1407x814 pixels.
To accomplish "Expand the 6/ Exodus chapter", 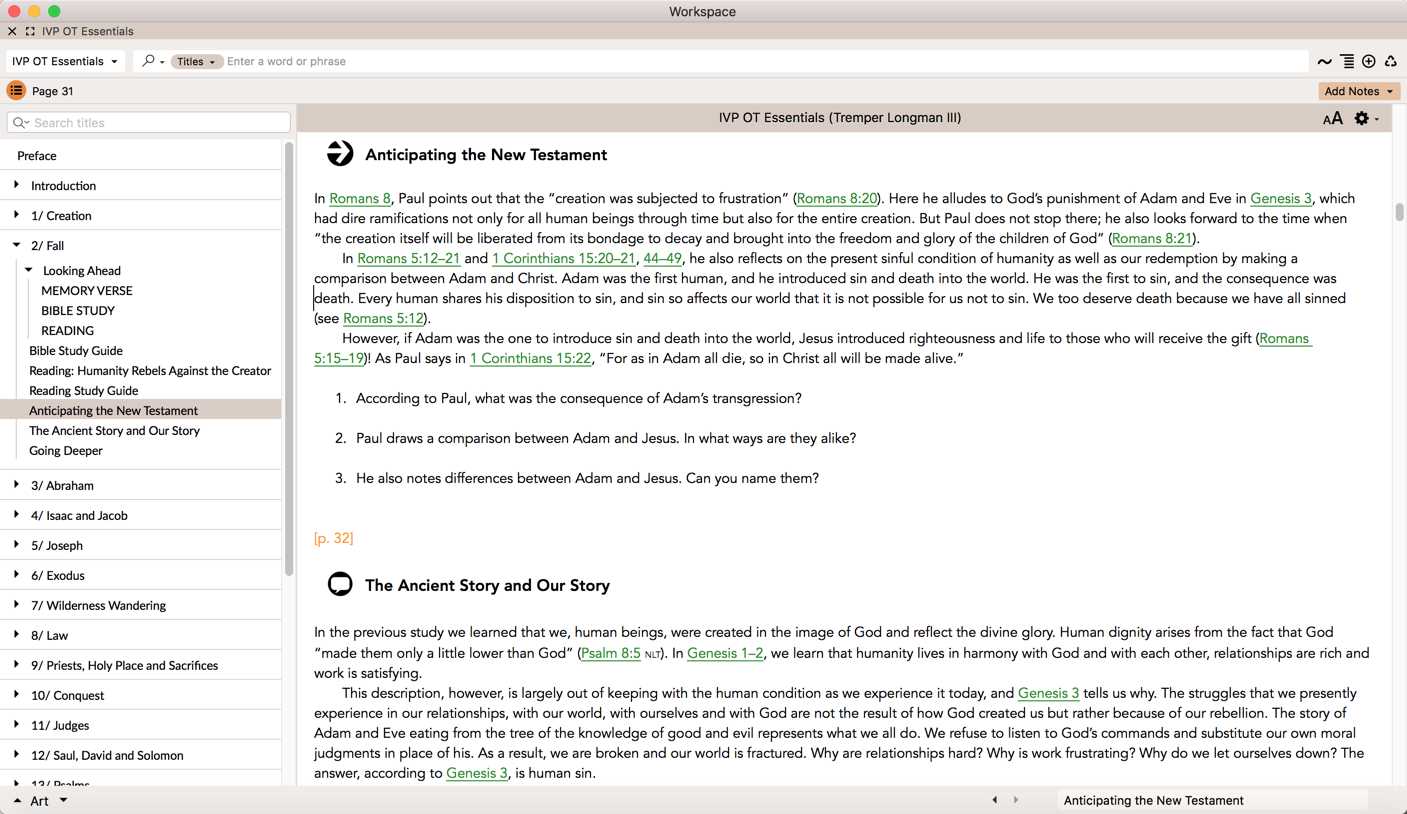I will pyautogui.click(x=16, y=575).
